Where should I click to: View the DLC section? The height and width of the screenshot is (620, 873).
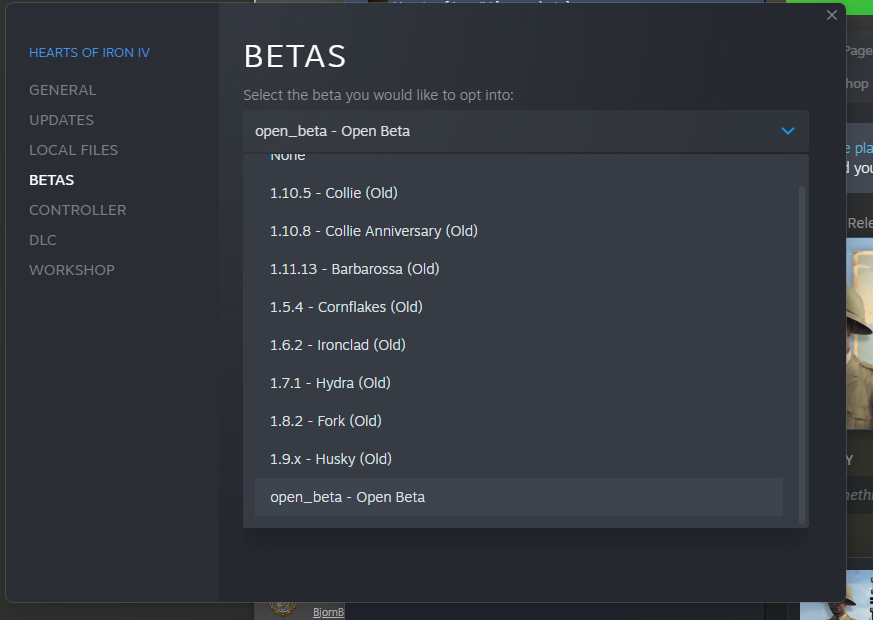42,239
